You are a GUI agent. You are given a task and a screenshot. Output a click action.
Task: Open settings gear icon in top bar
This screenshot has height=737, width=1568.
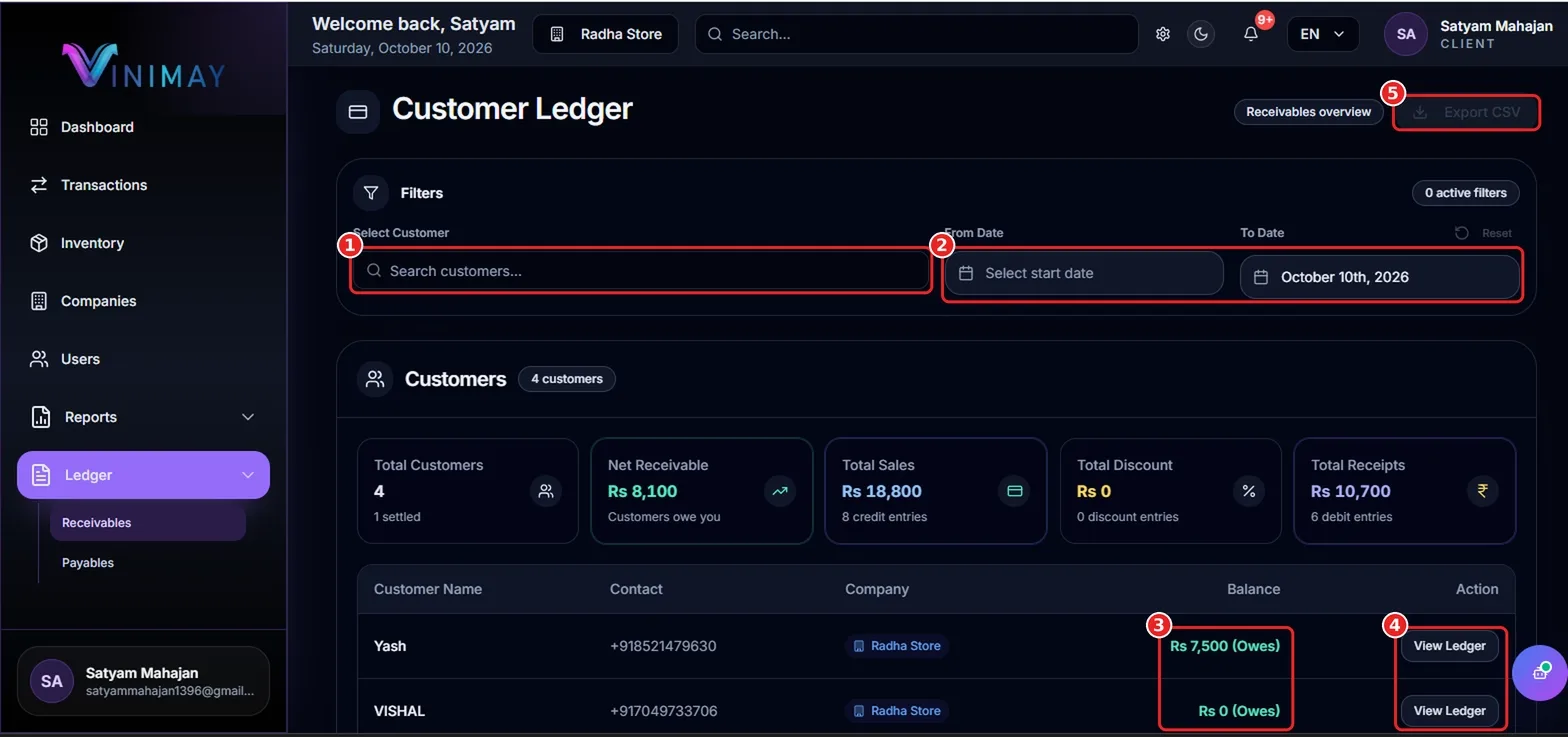click(x=1163, y=34)
